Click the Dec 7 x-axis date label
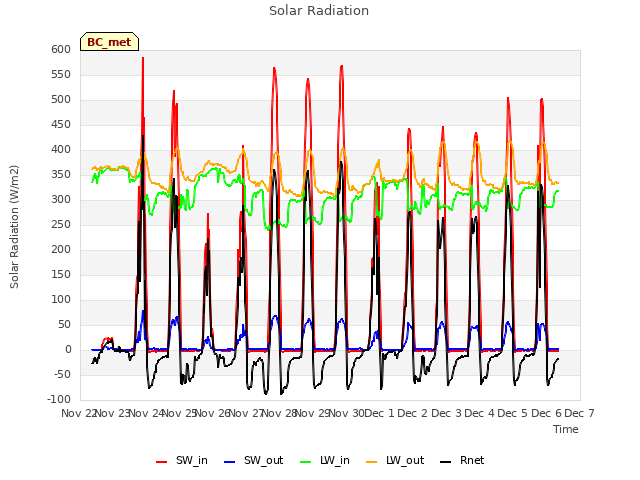Image resolution: width=640 pixels, height=480 pixels. pyautogui.click(x=579, y=413)
